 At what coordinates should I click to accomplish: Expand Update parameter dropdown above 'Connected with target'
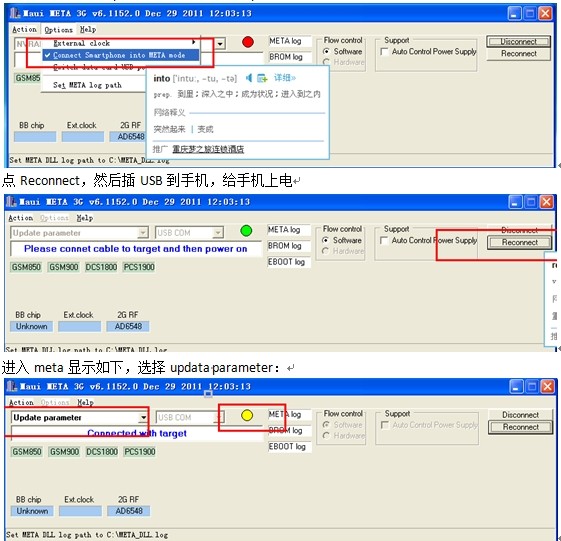[143, 418]
